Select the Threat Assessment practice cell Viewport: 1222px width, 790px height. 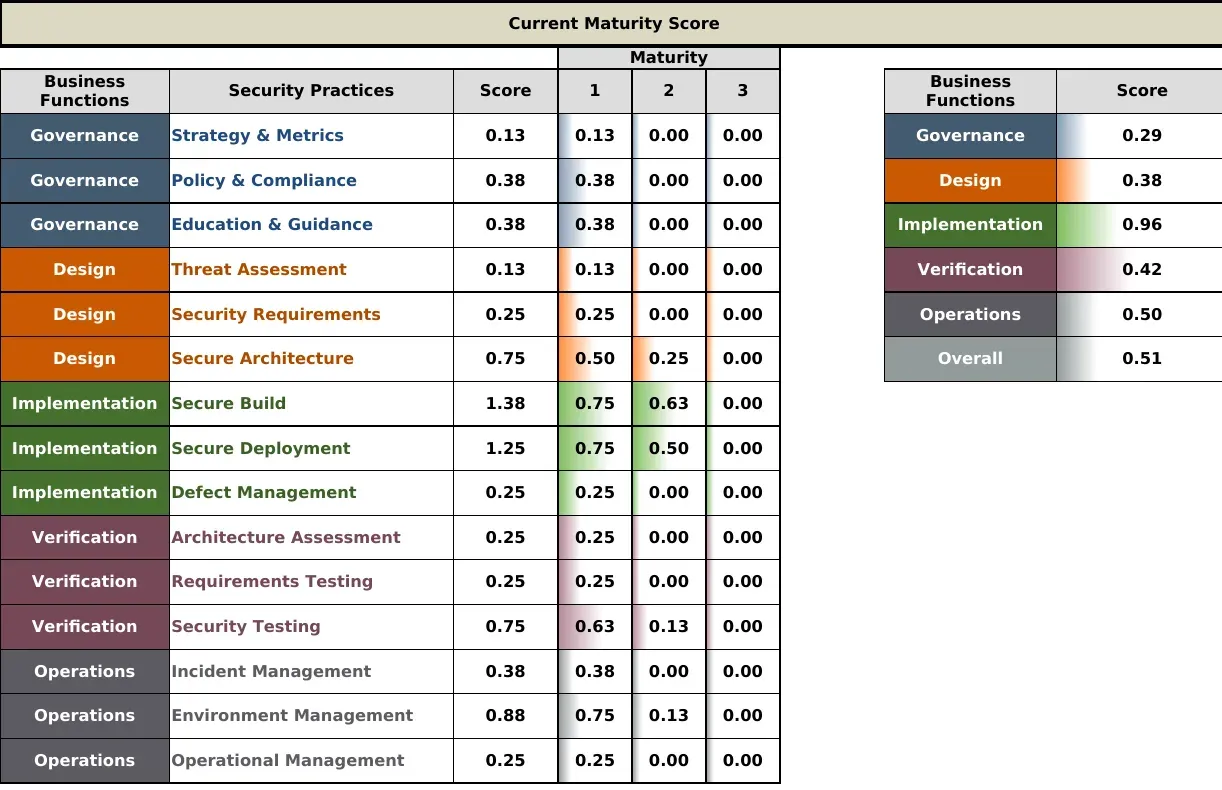[311, 270]
